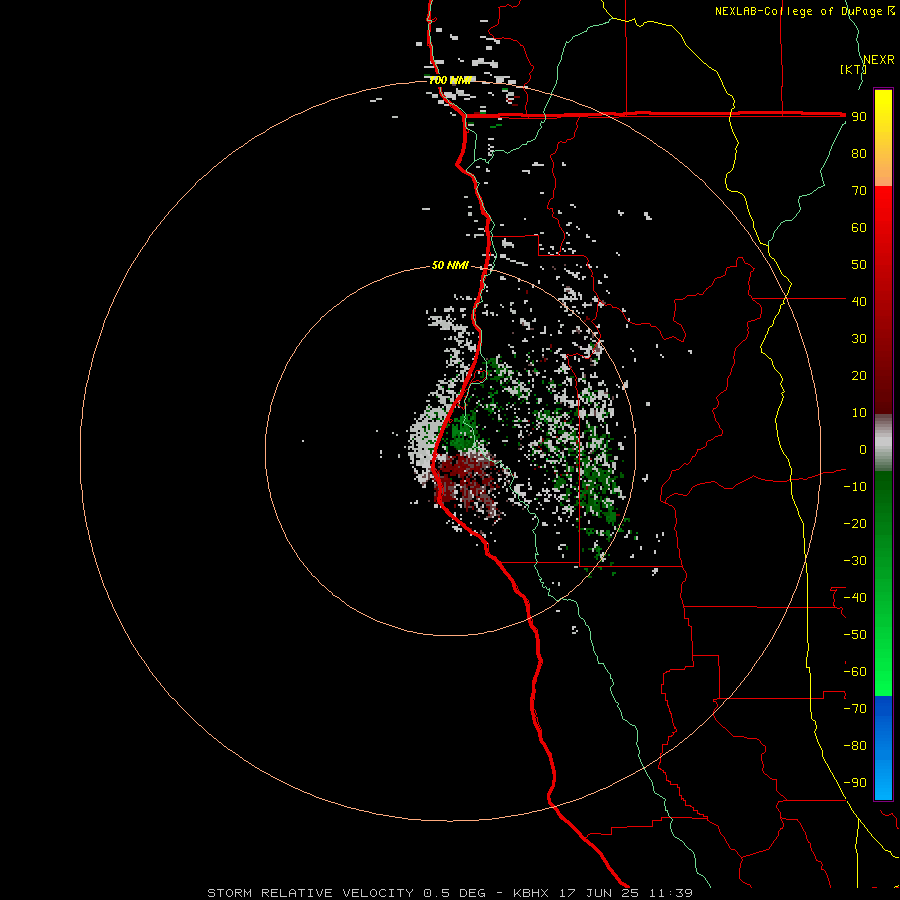Viewport: 900px width, 900px height.
Task: Click the positive 90 scale value
Action: click(859, 117)
